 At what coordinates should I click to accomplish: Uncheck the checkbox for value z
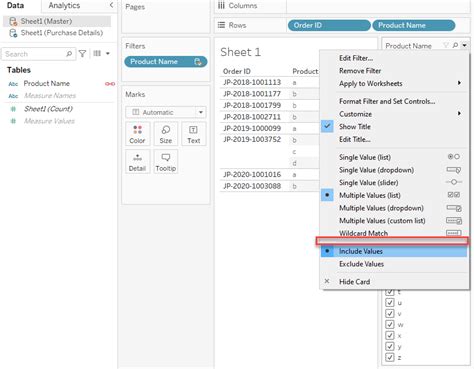click(389, 357)
